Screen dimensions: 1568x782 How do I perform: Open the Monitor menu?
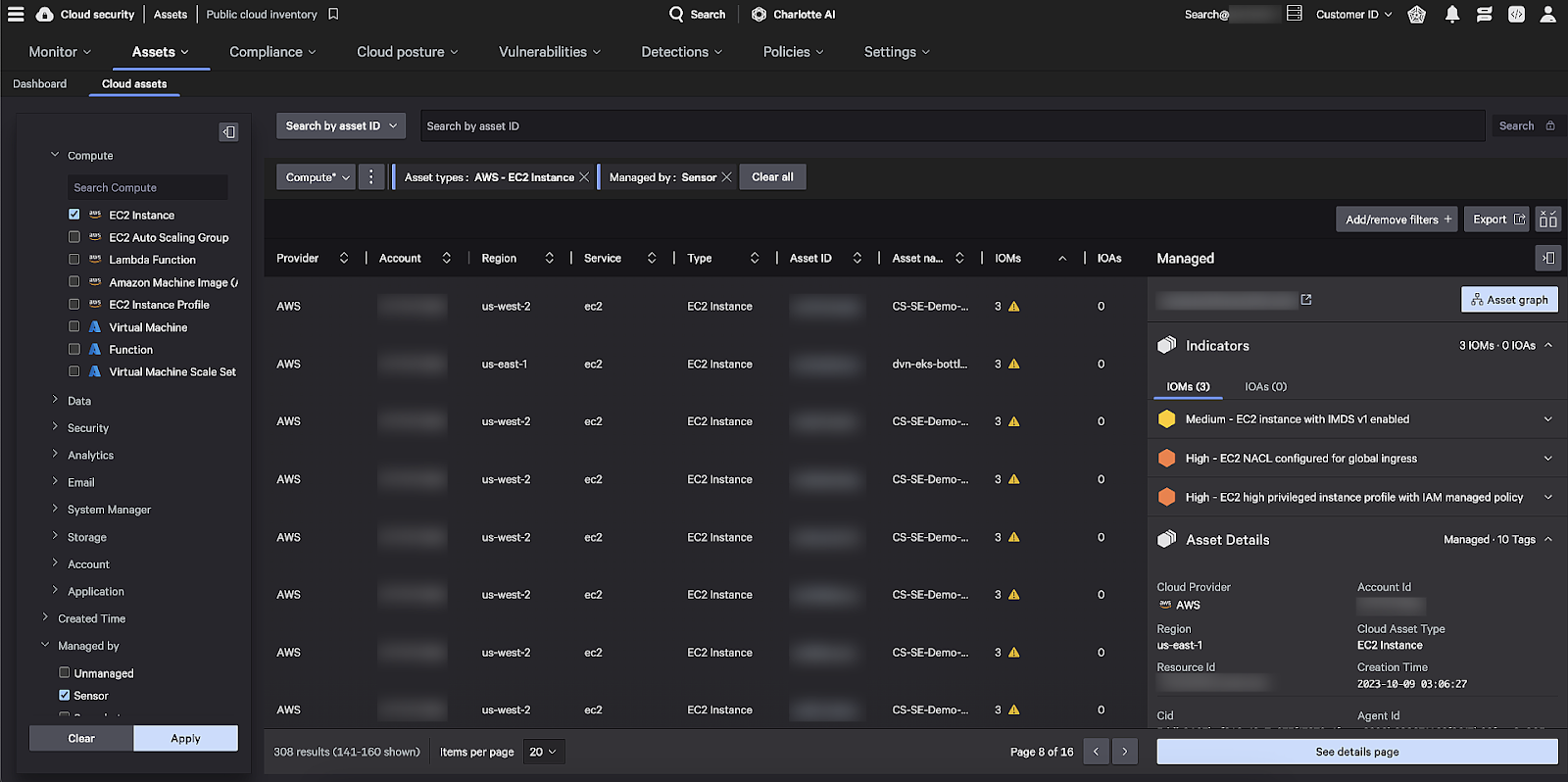pos(60,52)
